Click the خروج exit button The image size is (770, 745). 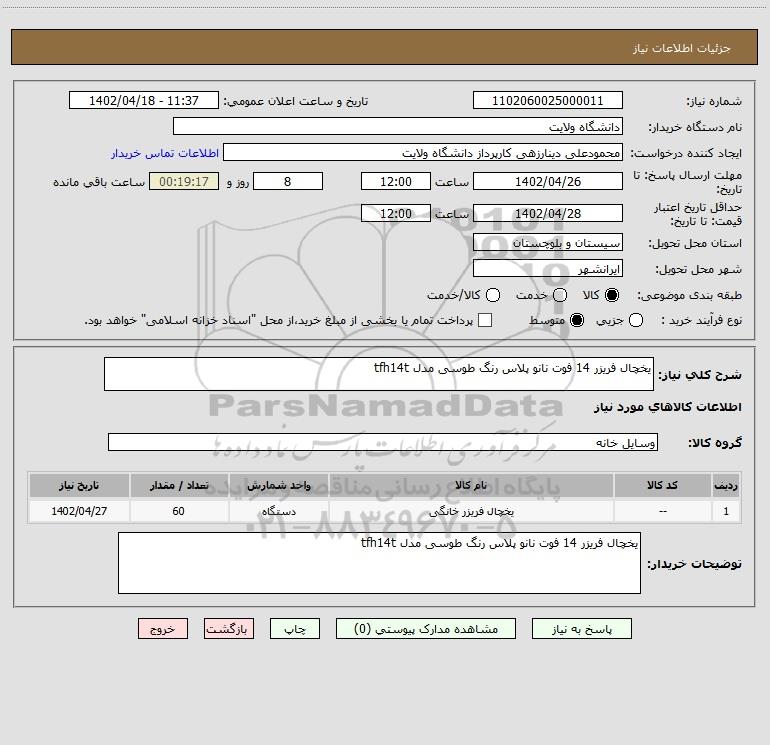[x=163, y=629]
